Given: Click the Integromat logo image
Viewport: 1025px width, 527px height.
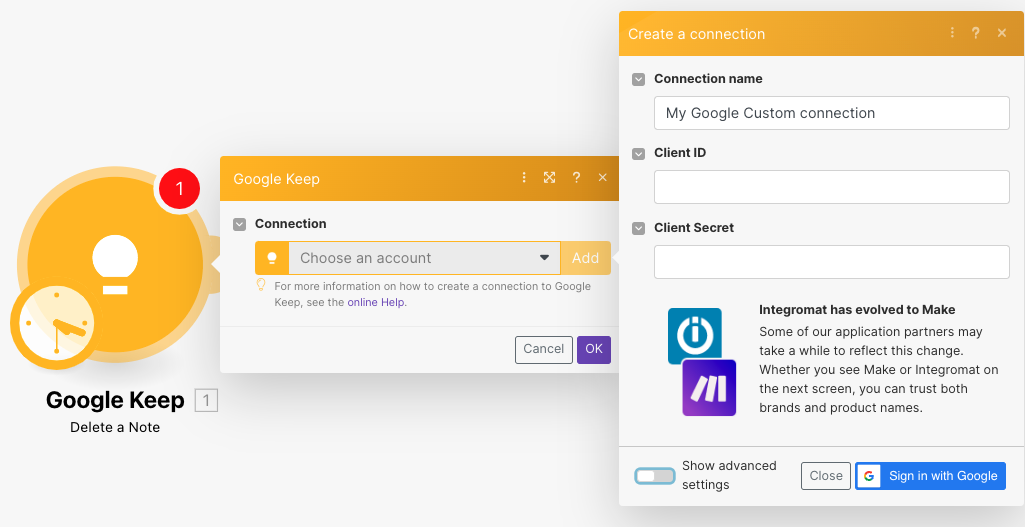Looking at the screenshot, I should [695, 336].
